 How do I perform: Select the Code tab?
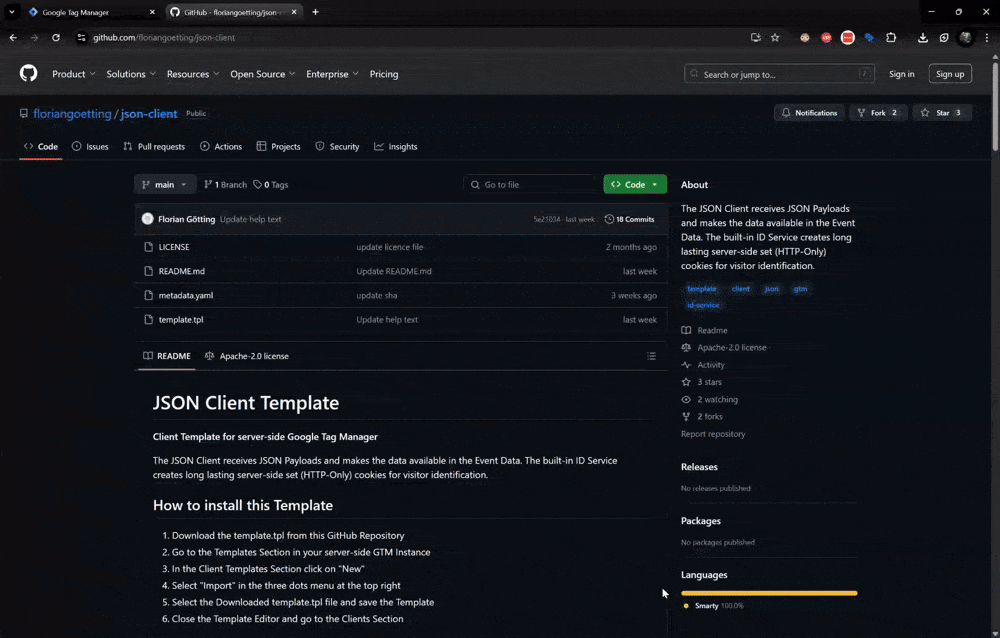coord(41,147)
